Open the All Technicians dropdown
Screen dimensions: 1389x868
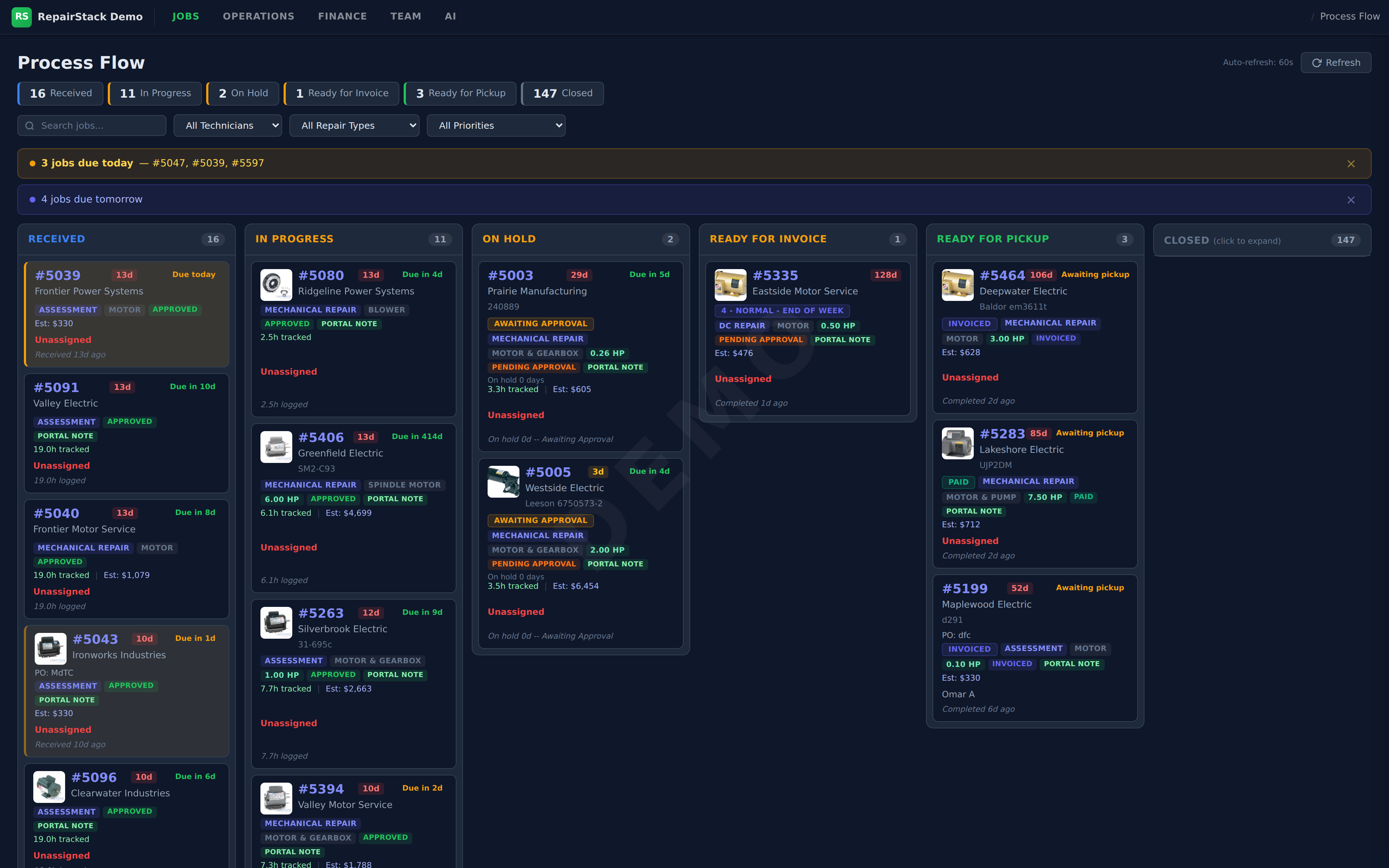click(x=228, y=126)
